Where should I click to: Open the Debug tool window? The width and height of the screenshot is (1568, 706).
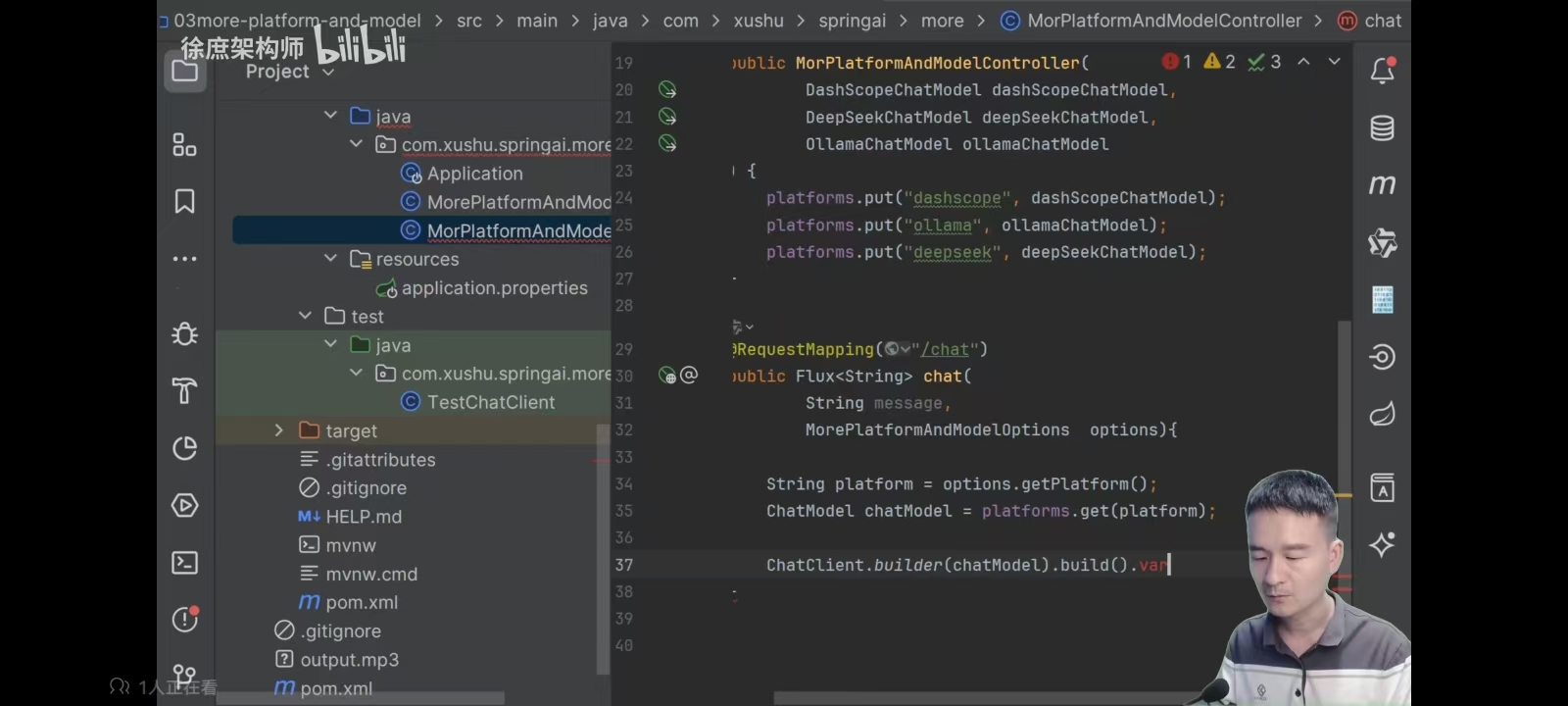coord(184,333)
